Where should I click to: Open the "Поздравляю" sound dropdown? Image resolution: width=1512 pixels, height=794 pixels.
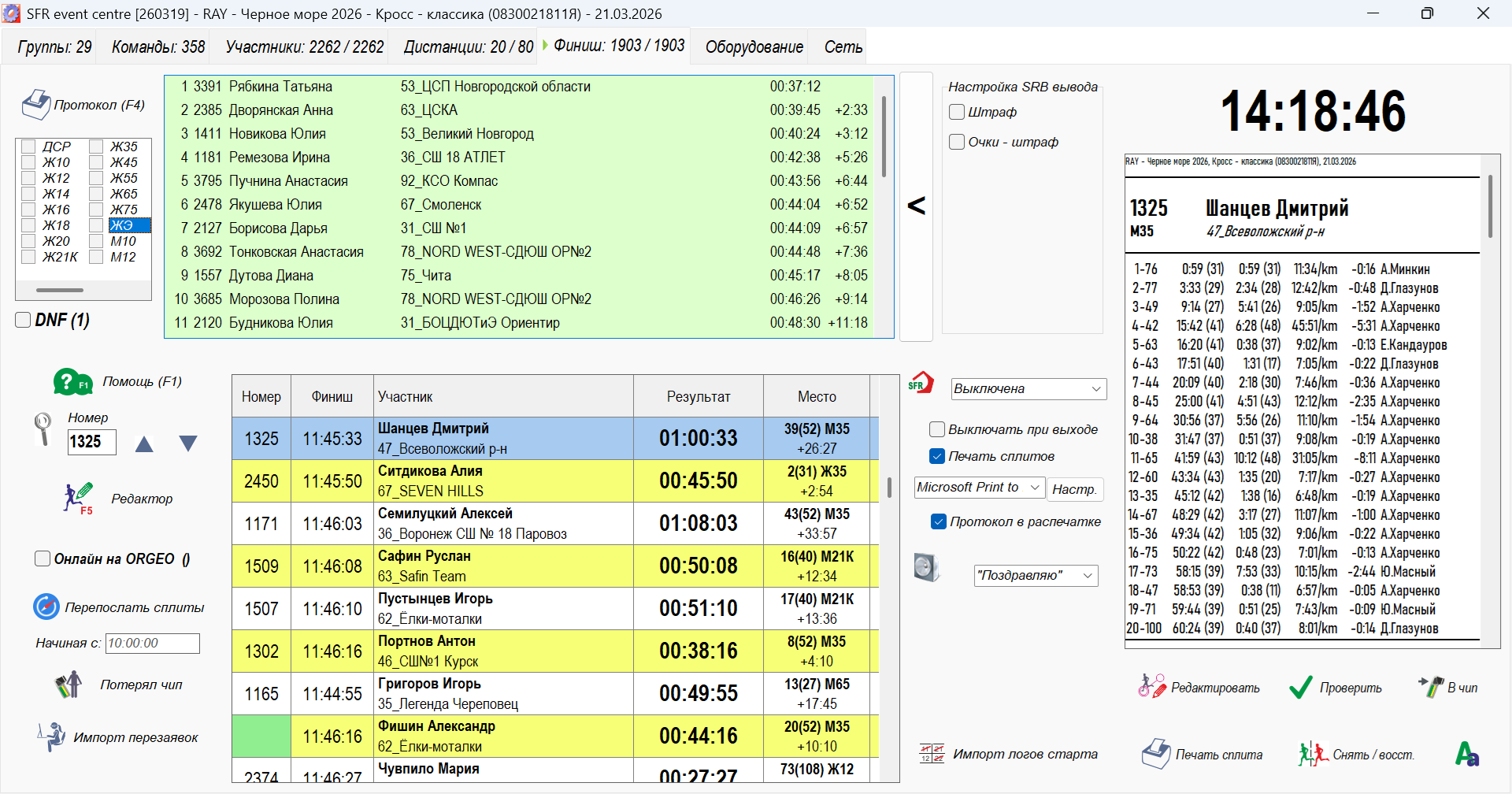1036,575
